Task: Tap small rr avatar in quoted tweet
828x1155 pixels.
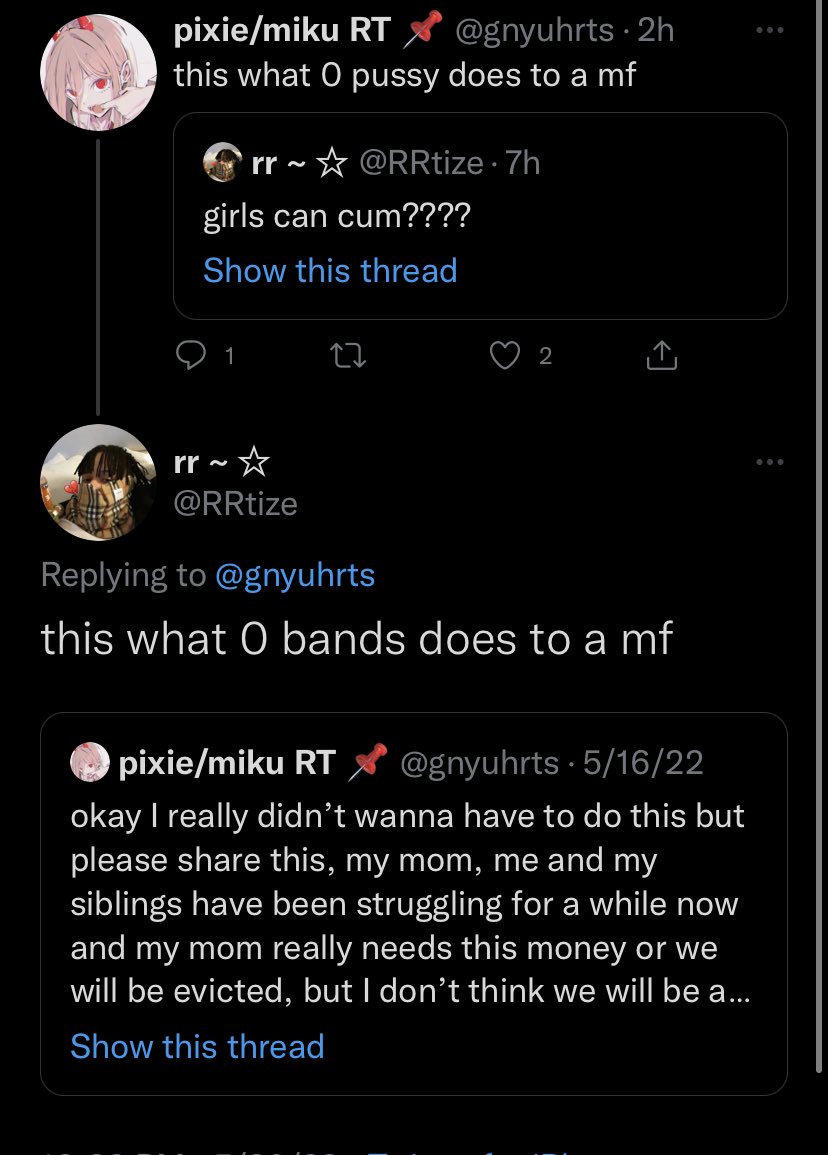Action: tap(222, 162)
